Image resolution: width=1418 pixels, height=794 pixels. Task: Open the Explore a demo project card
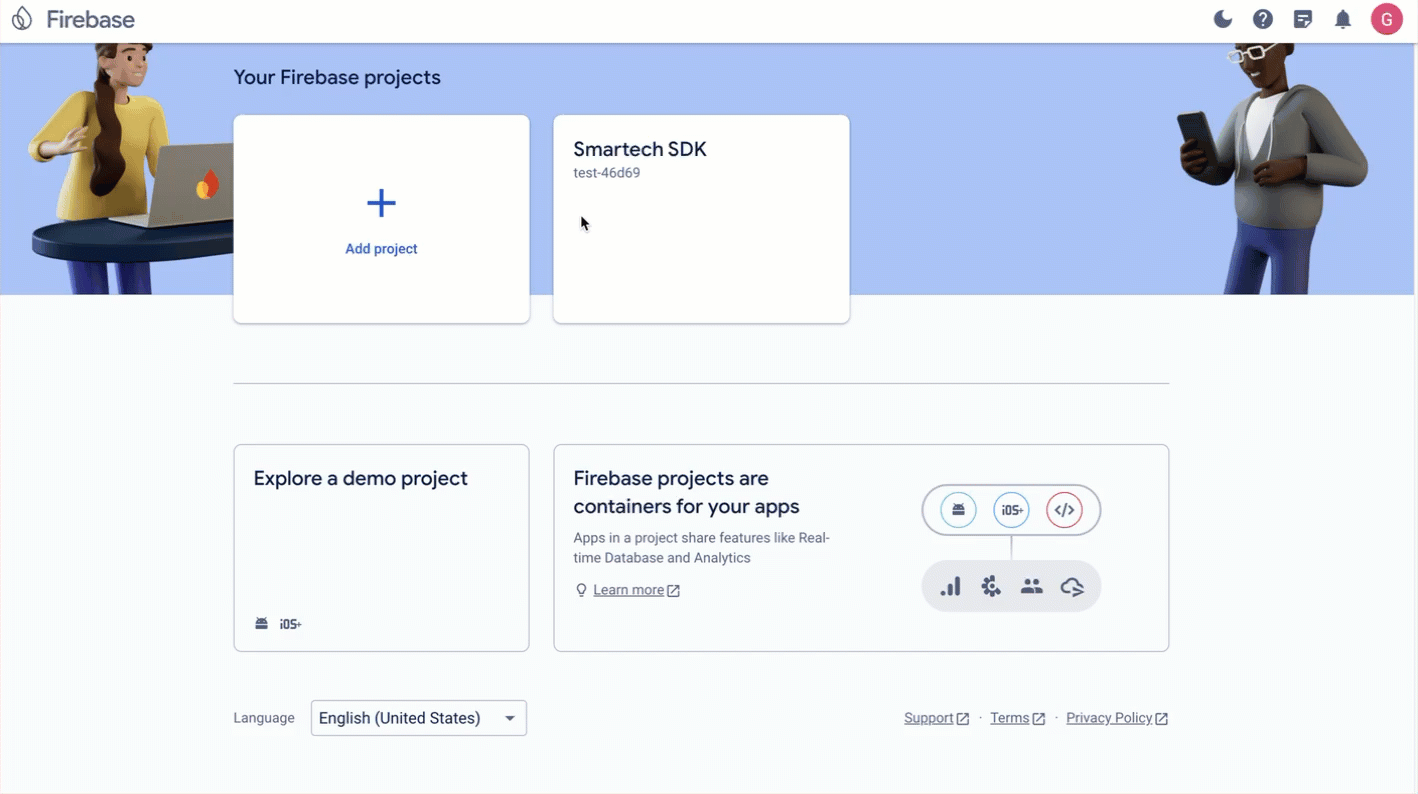tap(381, 548)
